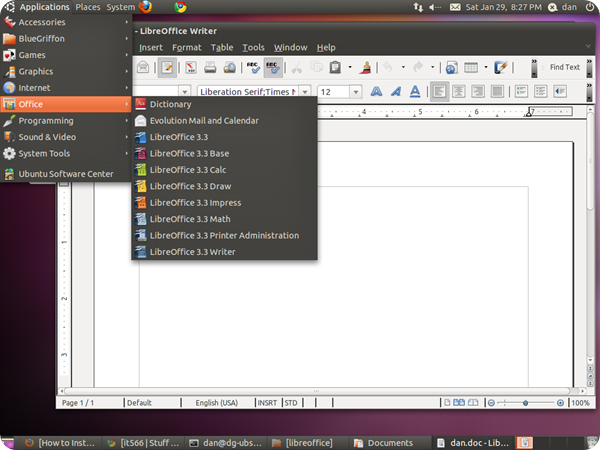Click the English (USA) language status field

coord(217,403)
